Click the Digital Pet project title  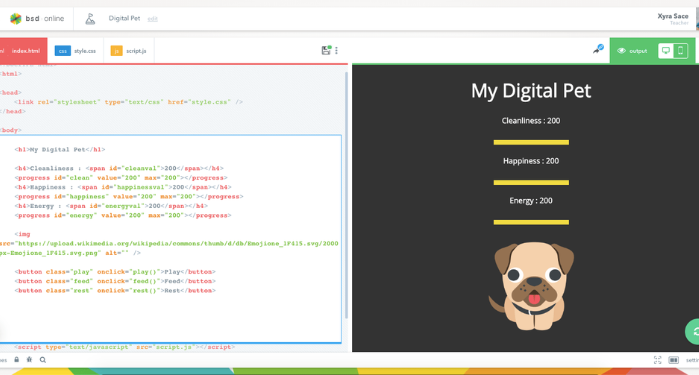coord(124,18)
